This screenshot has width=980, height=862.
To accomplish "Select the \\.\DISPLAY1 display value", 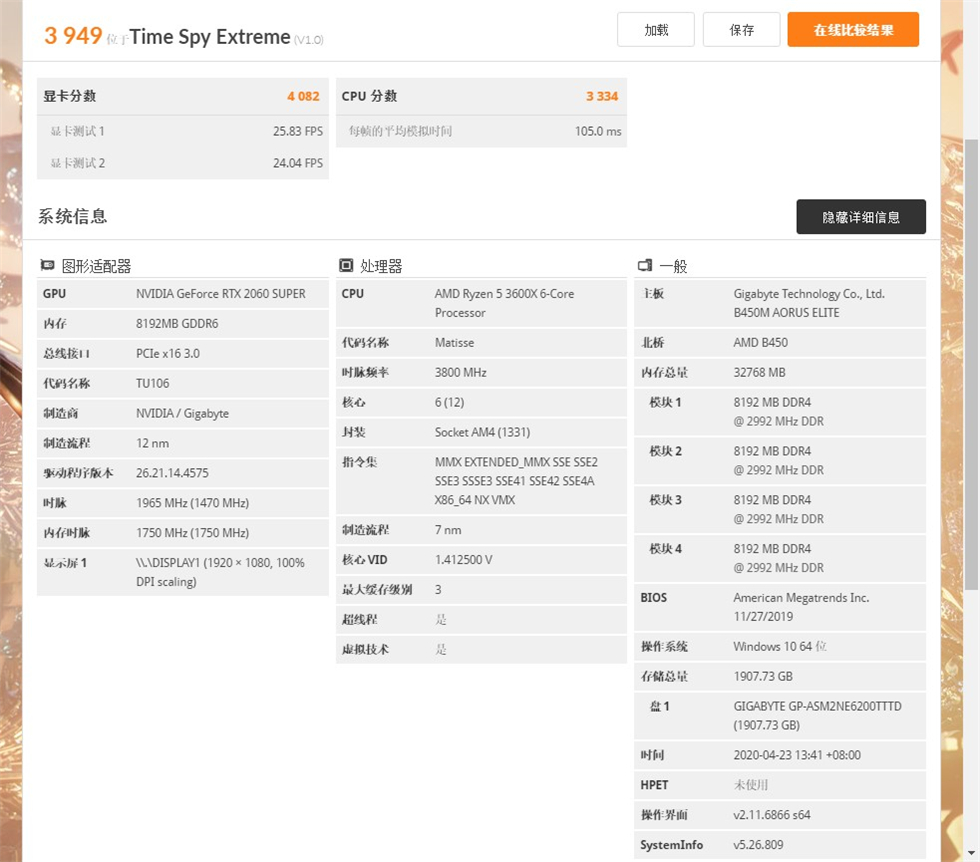I will click(220, 572).
